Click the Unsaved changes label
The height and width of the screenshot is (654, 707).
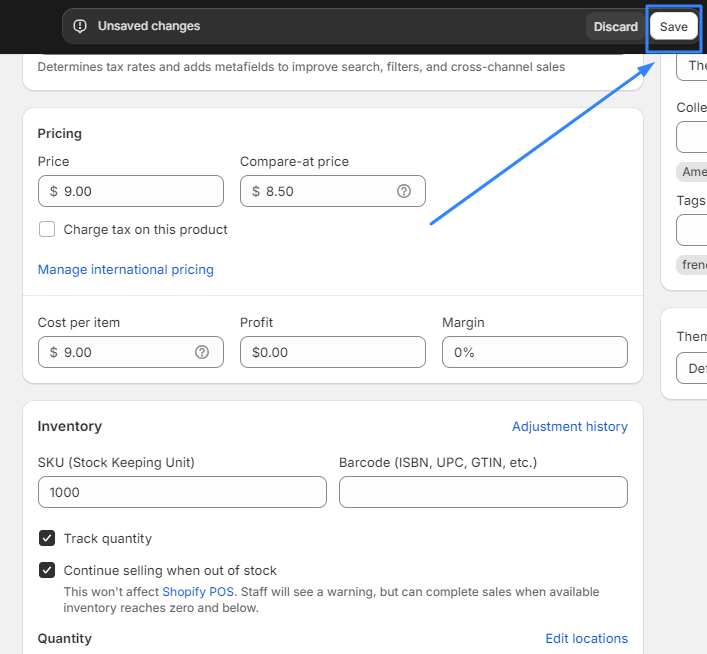pyautogui.click(x=149, y=26)
